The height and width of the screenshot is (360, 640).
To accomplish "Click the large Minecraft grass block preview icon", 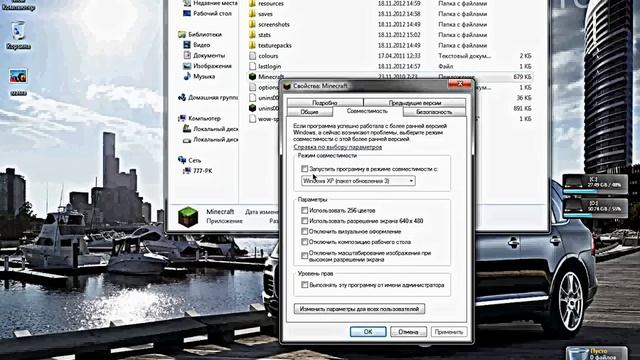I will pos(188,216).
